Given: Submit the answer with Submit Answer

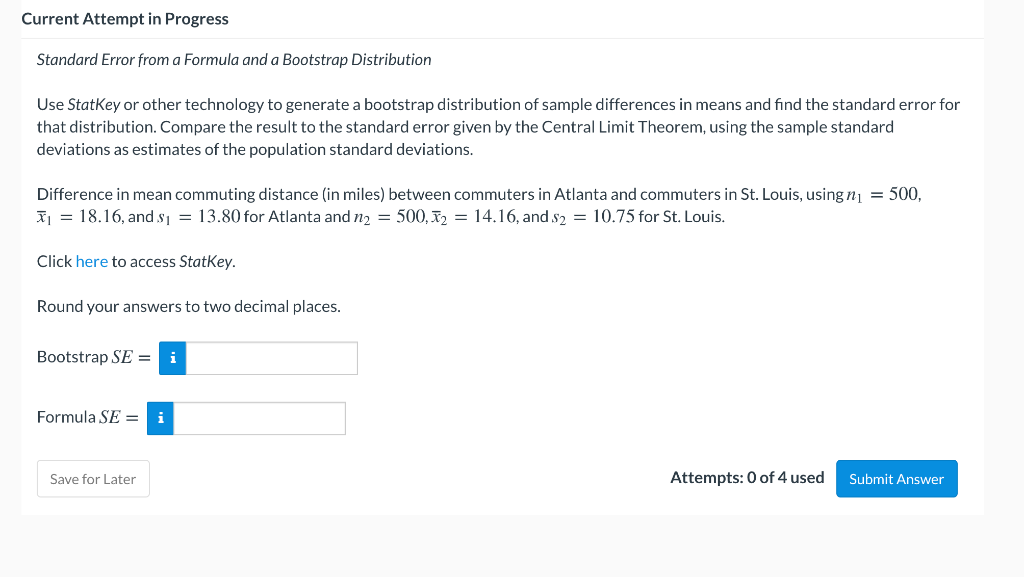Looking at the screenshot, I should (x=897, y=478).
